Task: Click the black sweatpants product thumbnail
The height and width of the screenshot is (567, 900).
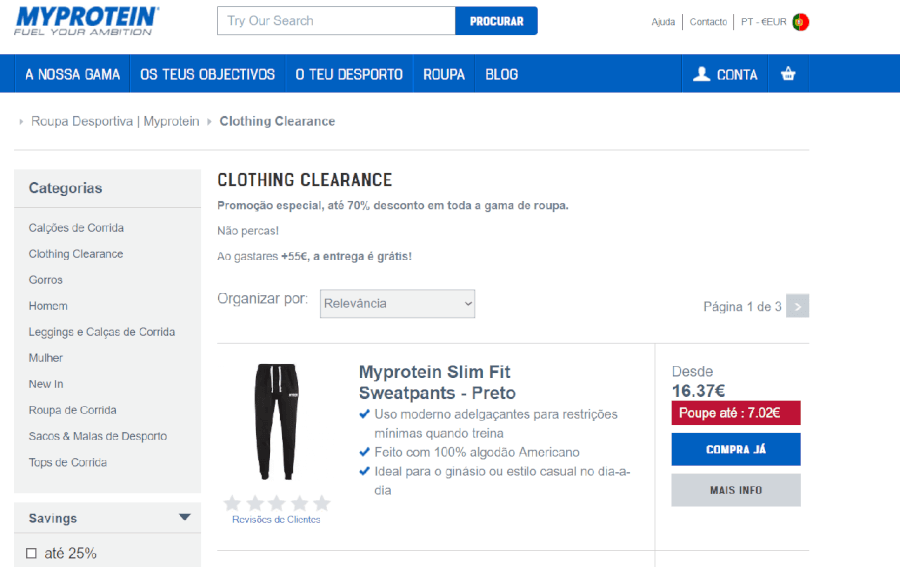Action: (x=276, y=422)
